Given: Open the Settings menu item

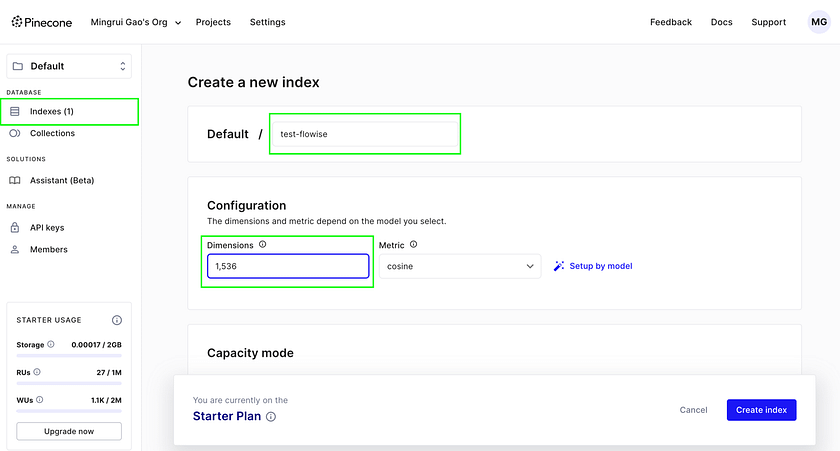Looking at the screenshot, I should coord(267,22).
